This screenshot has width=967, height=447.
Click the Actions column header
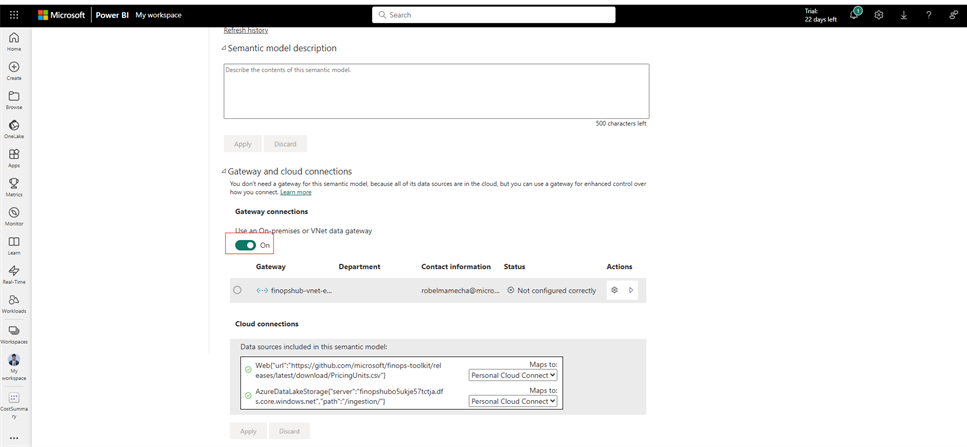coord(619,267)
